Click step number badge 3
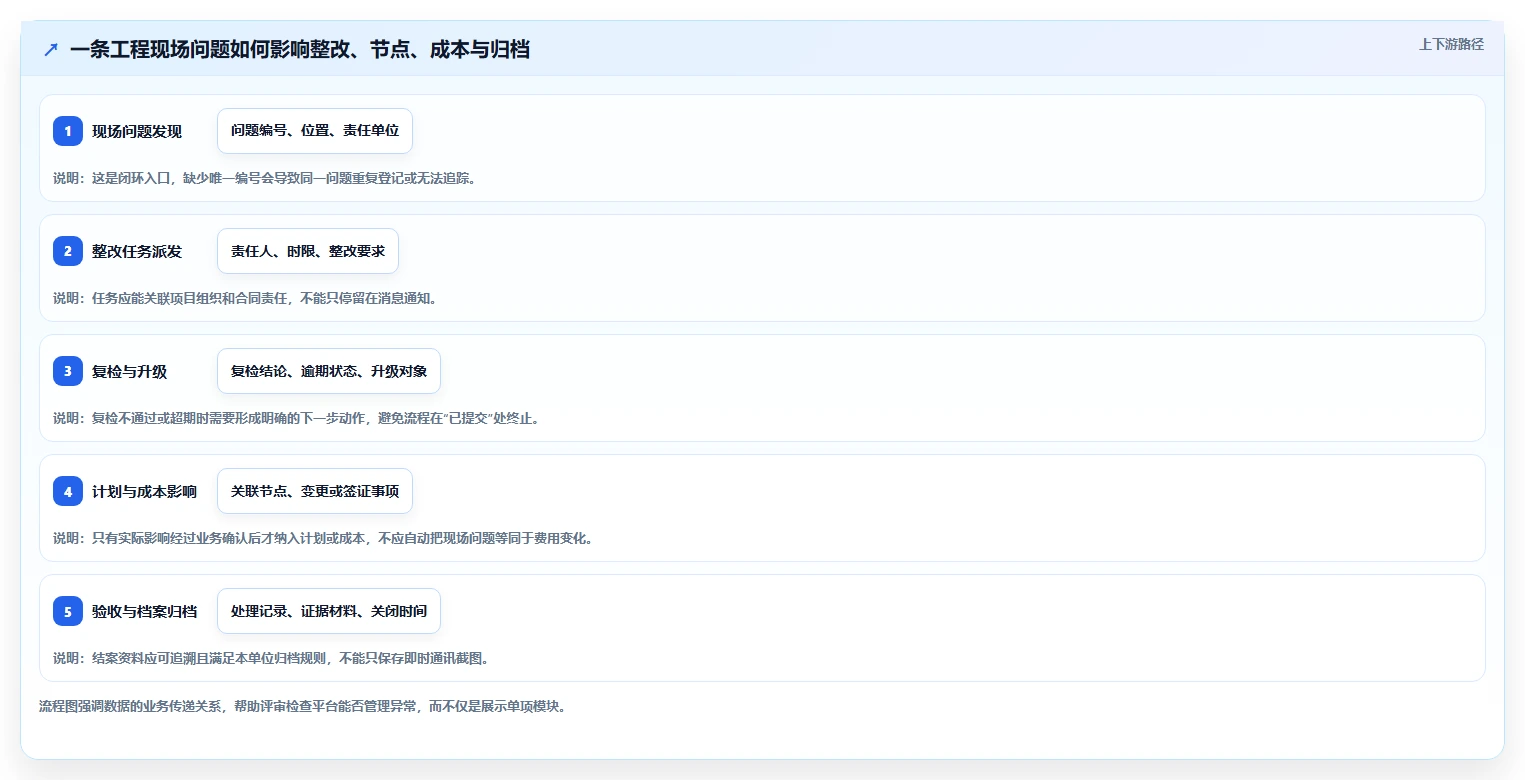The width and height of the screenshot is (1525, 780). 68,371
